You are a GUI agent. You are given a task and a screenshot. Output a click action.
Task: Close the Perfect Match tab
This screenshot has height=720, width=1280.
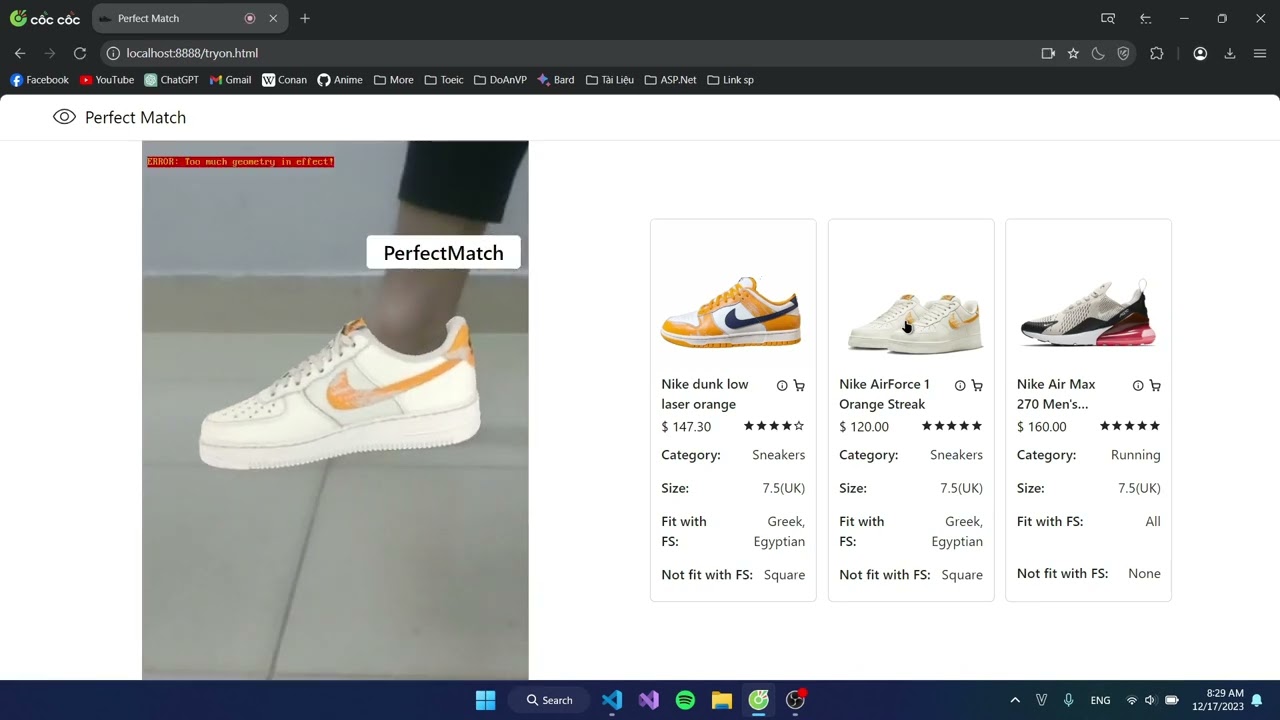point(273,18)
